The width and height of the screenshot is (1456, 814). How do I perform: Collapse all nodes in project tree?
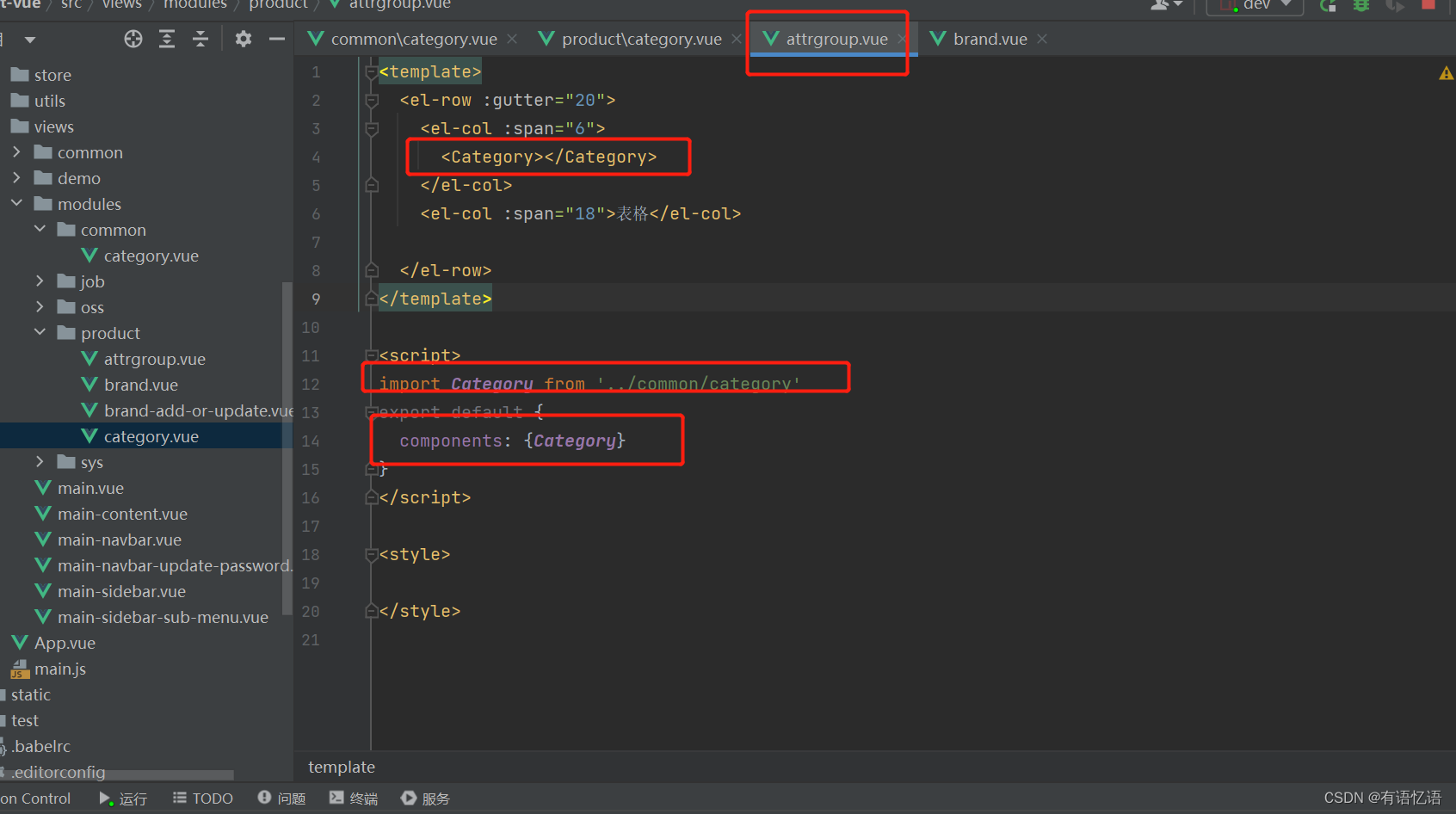pos(201,39)
